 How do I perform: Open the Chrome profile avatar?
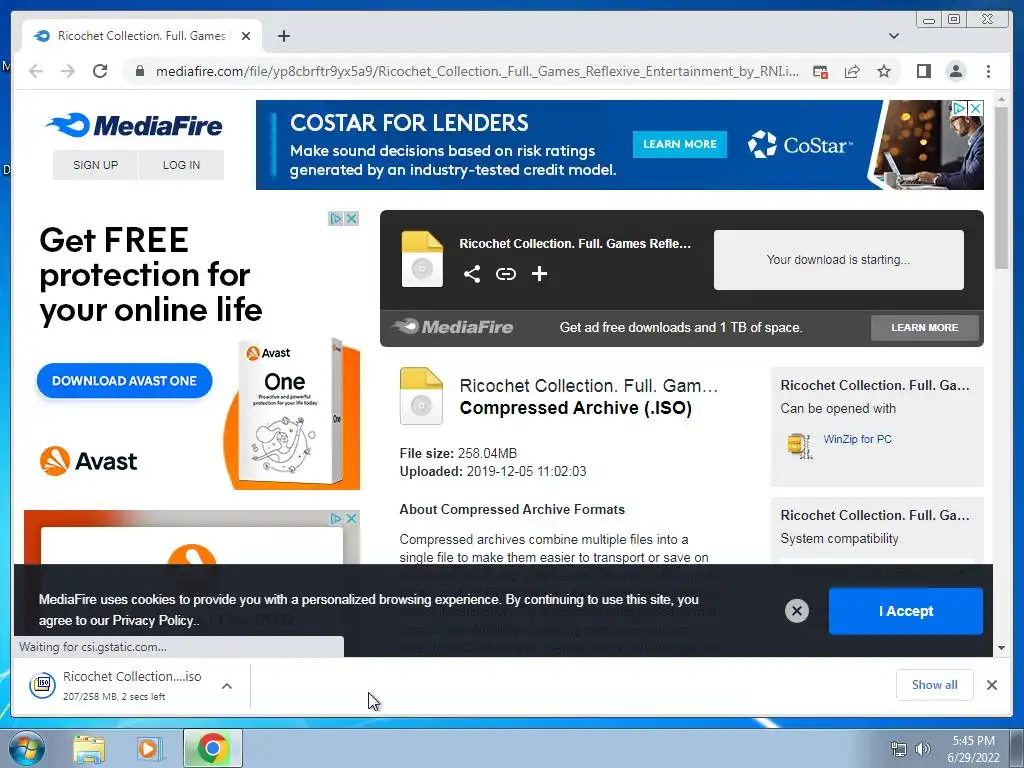[955, 71]
